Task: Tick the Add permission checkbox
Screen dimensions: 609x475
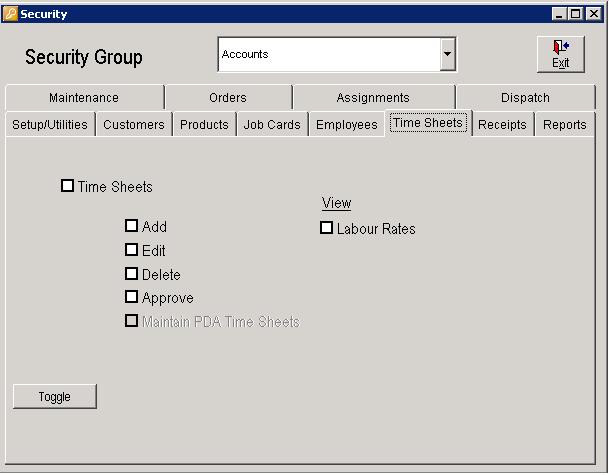Action: [132, 226]
